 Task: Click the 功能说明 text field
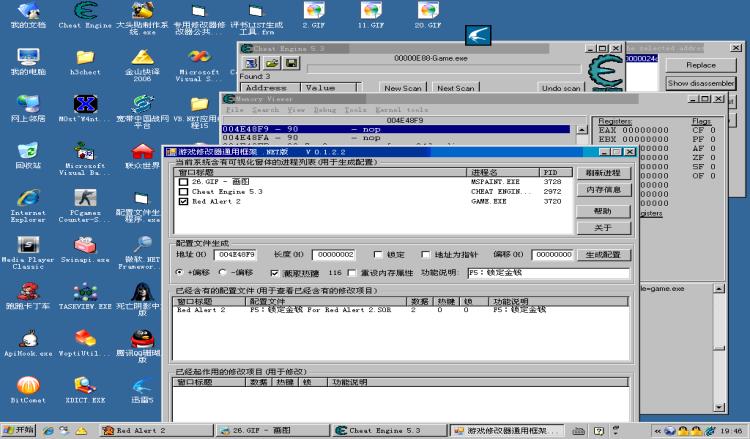pyautogui.click(x=548, y=273)
